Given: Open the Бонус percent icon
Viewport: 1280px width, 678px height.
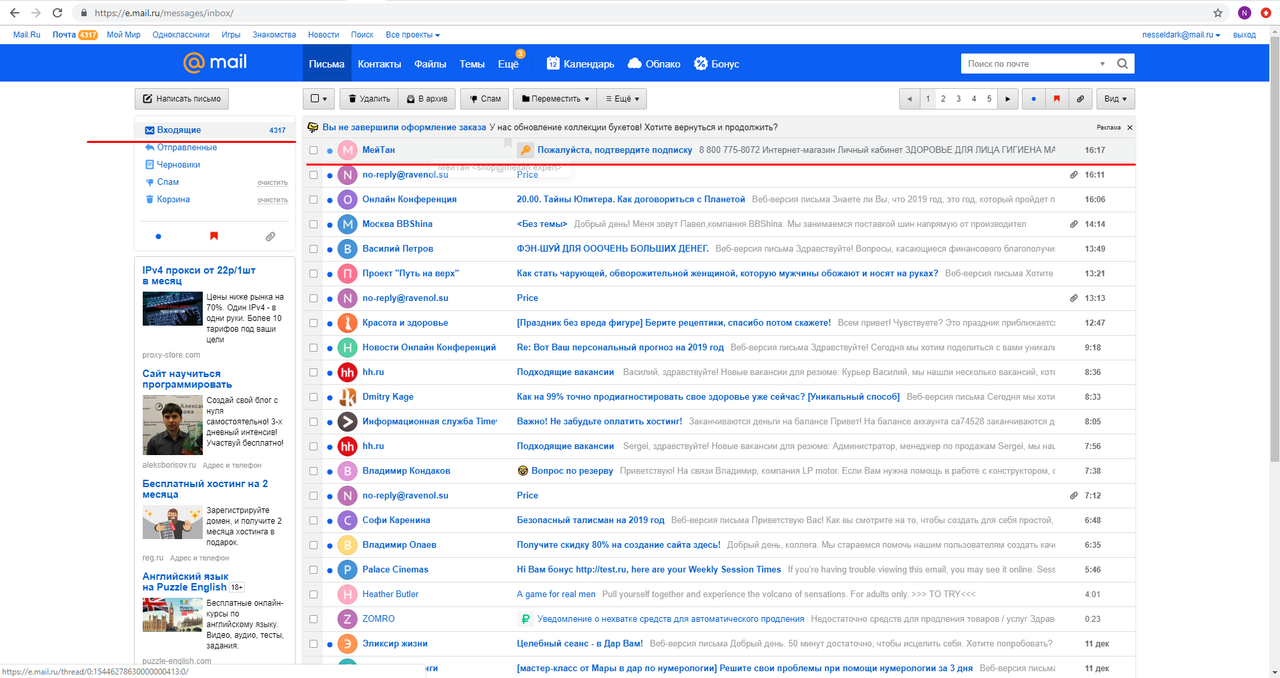Looking at the screenshot, I should point(701,64).
